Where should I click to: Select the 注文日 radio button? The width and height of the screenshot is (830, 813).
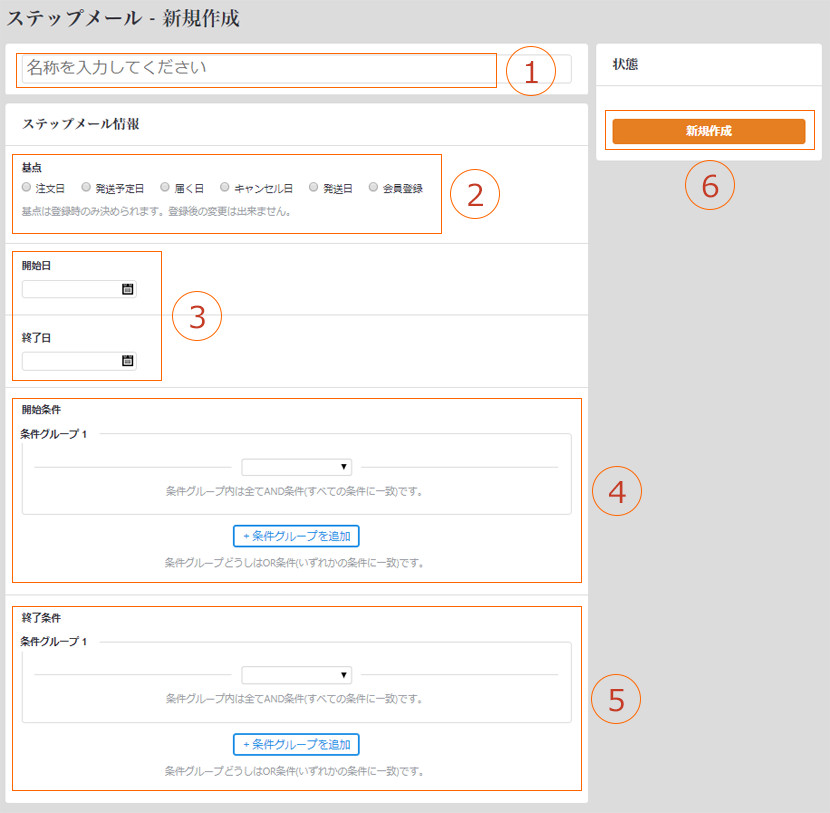27,187
